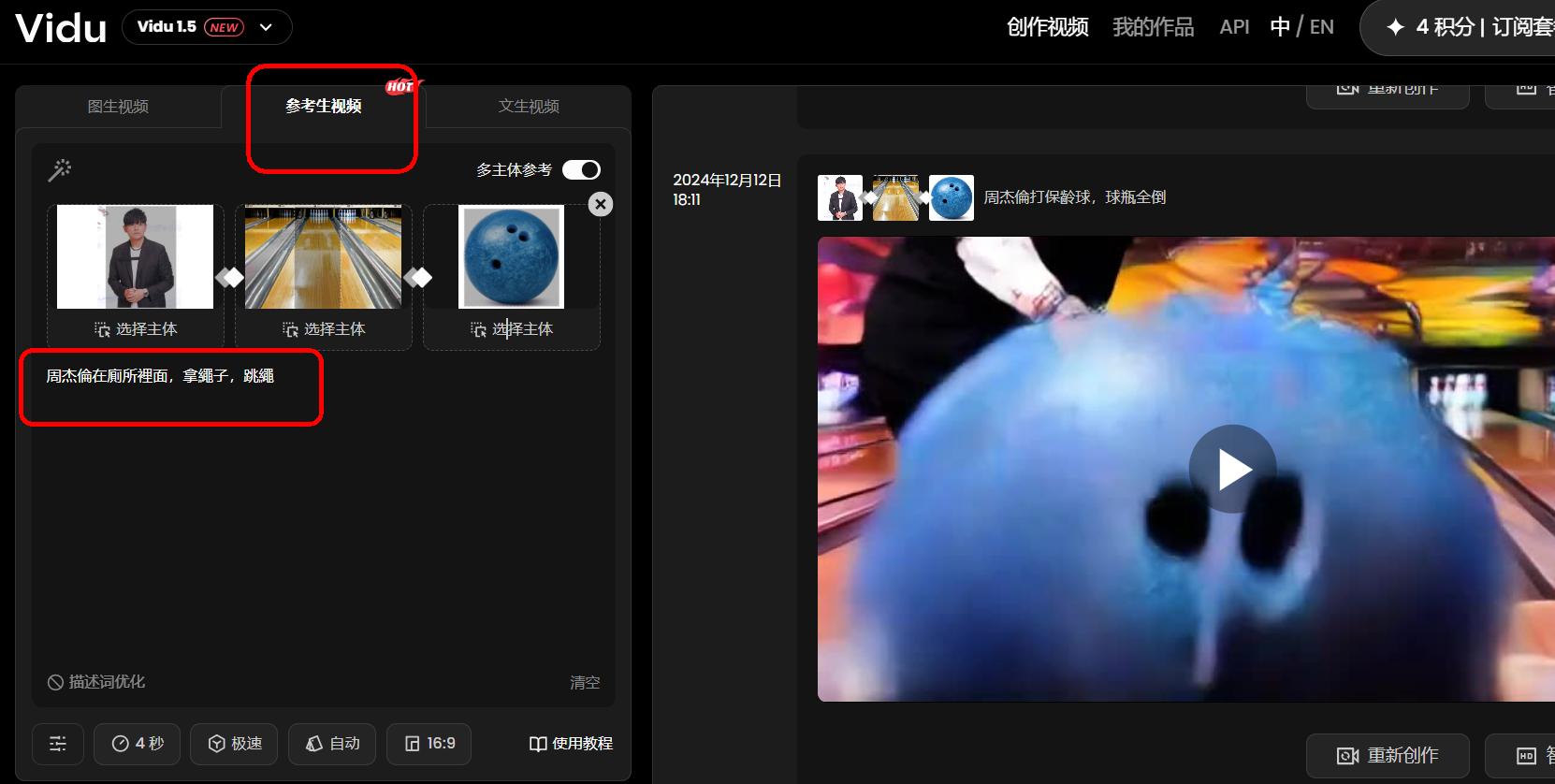Screen dimensions: 1555x784
Task: Click 选择主体 under the man portrait
Action: click(x=136, y=329)
